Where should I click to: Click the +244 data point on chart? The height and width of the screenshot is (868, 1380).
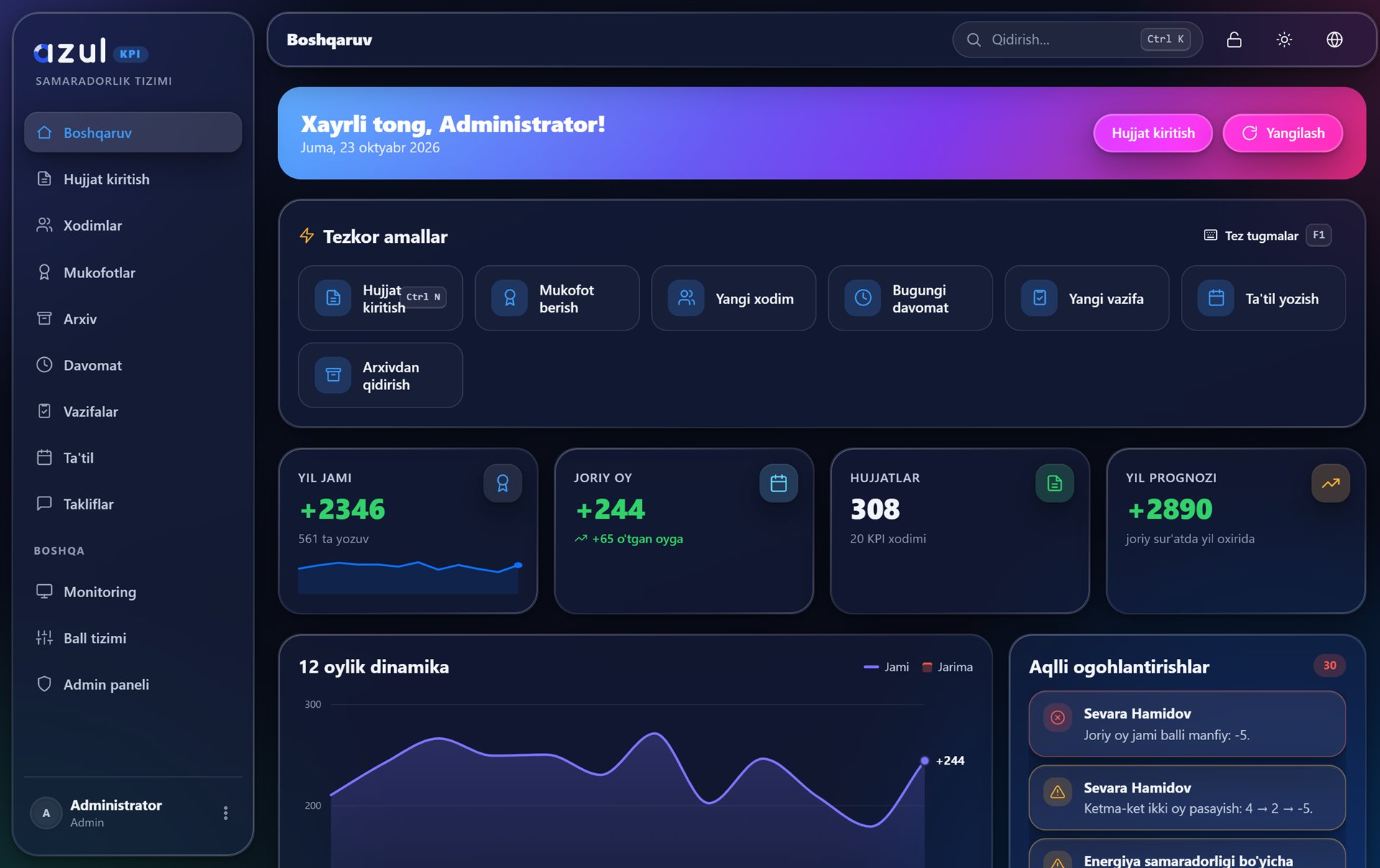[924, 760]
